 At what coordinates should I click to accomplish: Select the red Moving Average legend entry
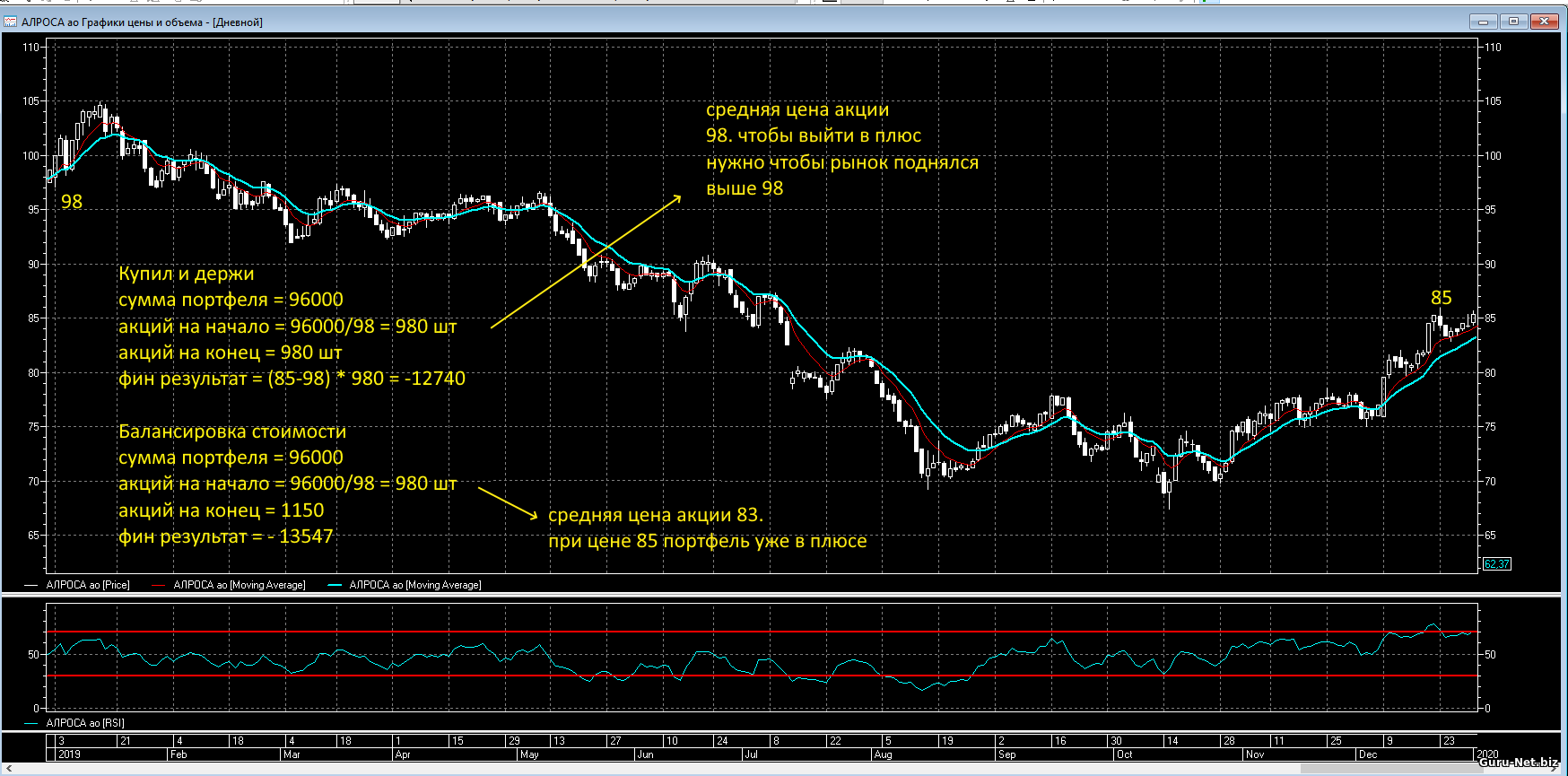click(x=229, y=585)
